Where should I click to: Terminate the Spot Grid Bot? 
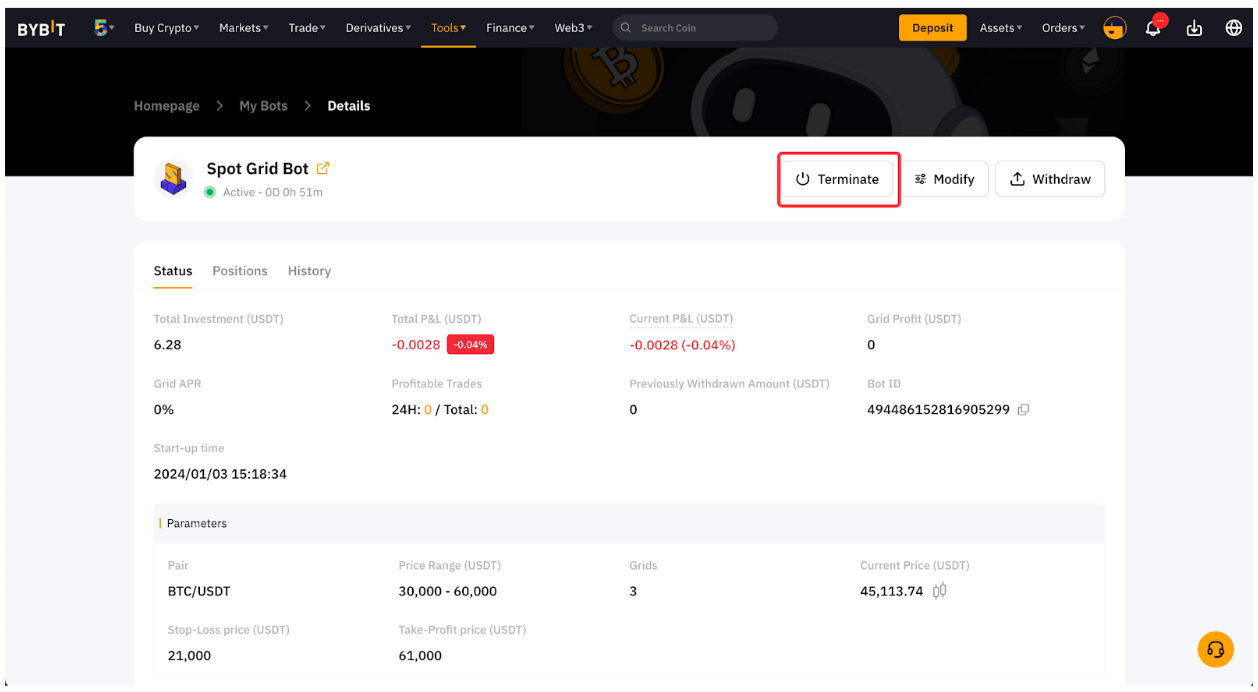(x=838, y=179)
